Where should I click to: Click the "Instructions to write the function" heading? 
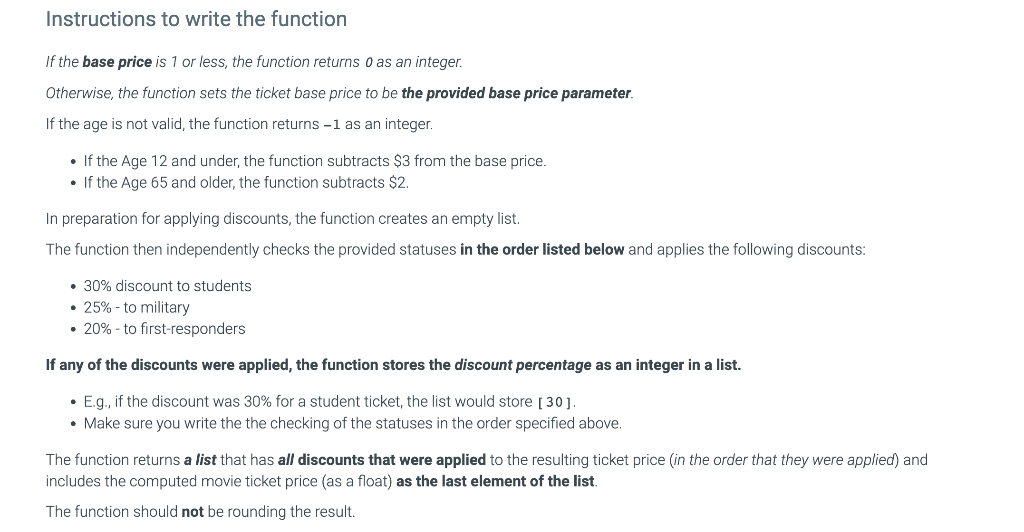tap(196, 19)
